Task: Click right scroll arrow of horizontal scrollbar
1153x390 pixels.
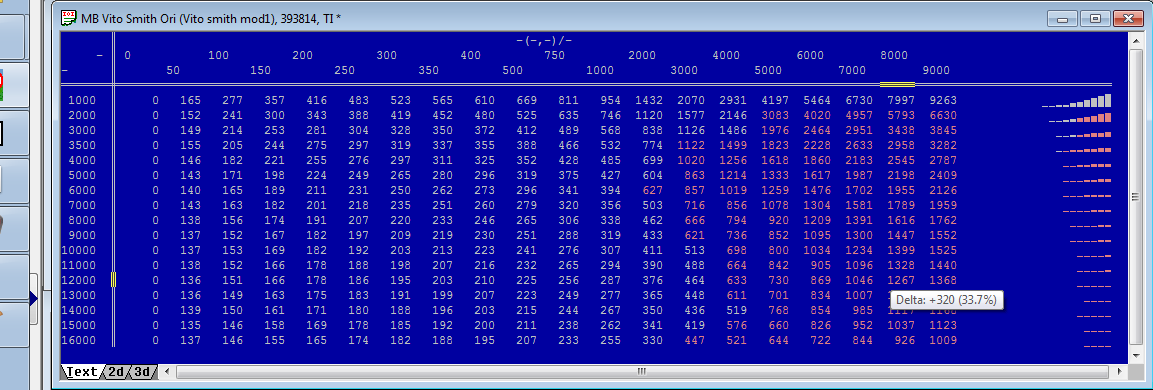Action: (x=1120, y=372)
